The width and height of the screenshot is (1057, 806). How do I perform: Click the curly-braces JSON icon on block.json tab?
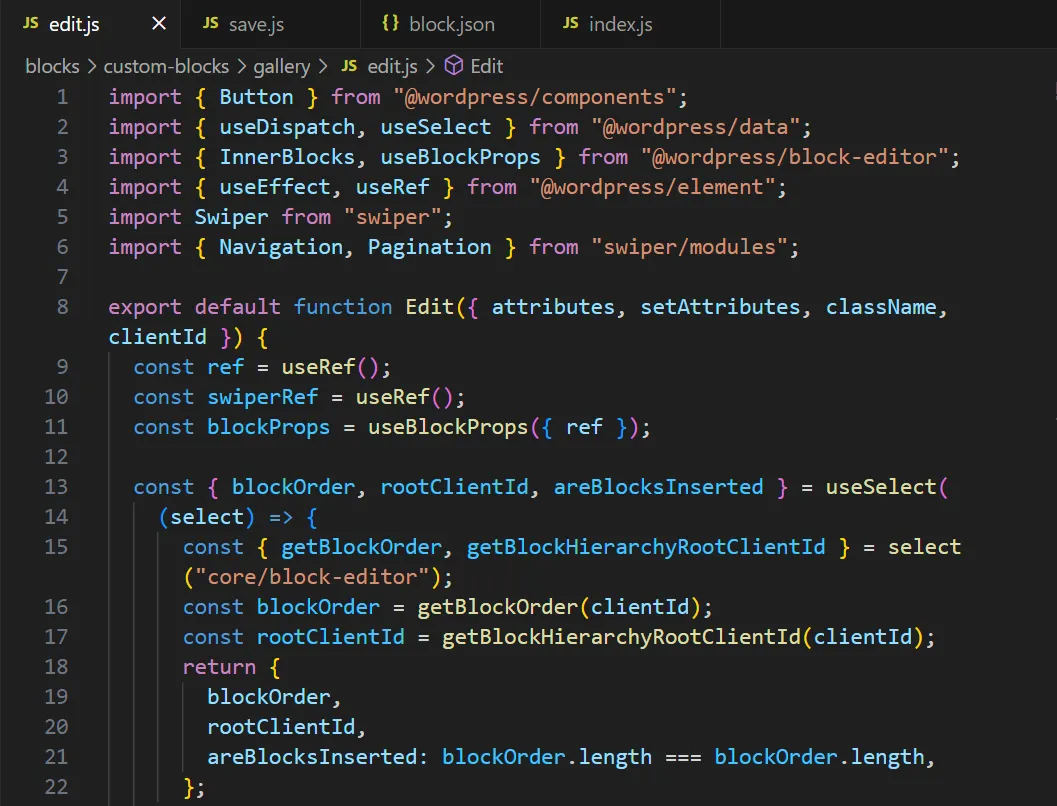(390, 23)
